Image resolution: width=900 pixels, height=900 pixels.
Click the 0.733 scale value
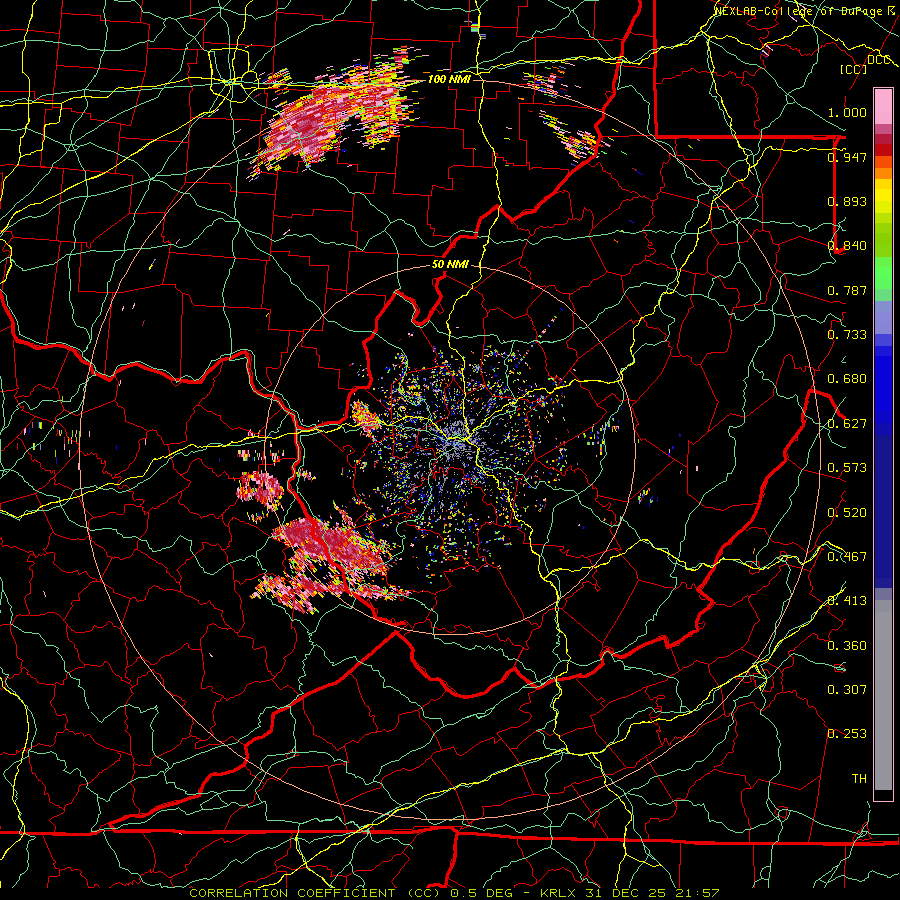(x=847, y=335)
